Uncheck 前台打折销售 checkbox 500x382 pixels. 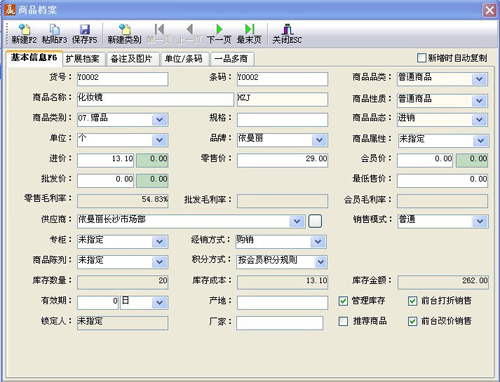click(x=412, y=301)
